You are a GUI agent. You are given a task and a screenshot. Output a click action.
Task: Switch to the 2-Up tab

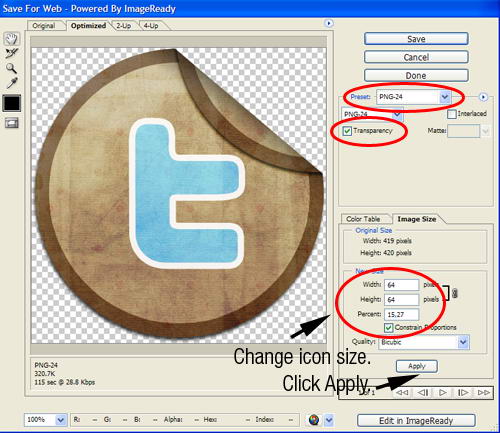pos(123,26)
